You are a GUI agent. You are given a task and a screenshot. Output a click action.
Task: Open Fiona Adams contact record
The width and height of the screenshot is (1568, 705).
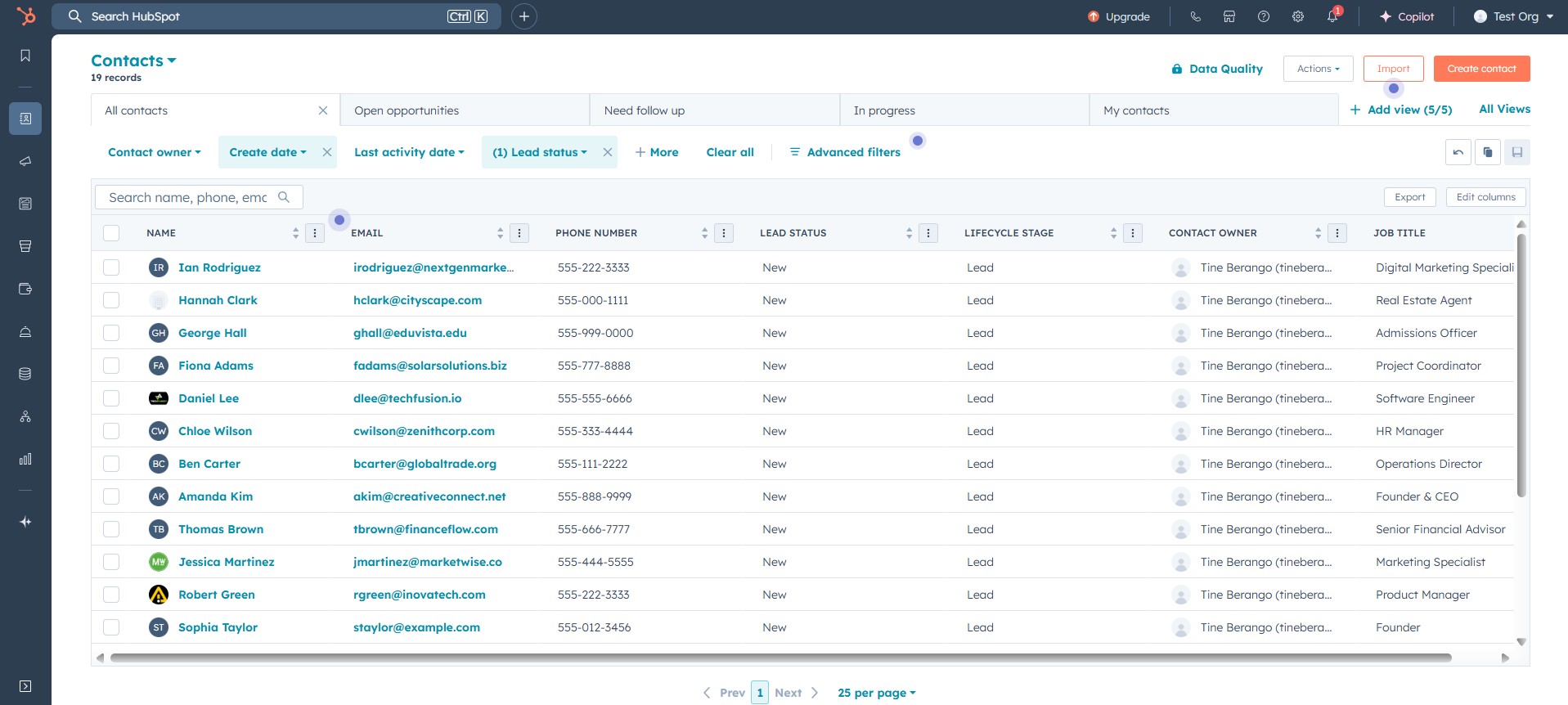pos(216,366)
